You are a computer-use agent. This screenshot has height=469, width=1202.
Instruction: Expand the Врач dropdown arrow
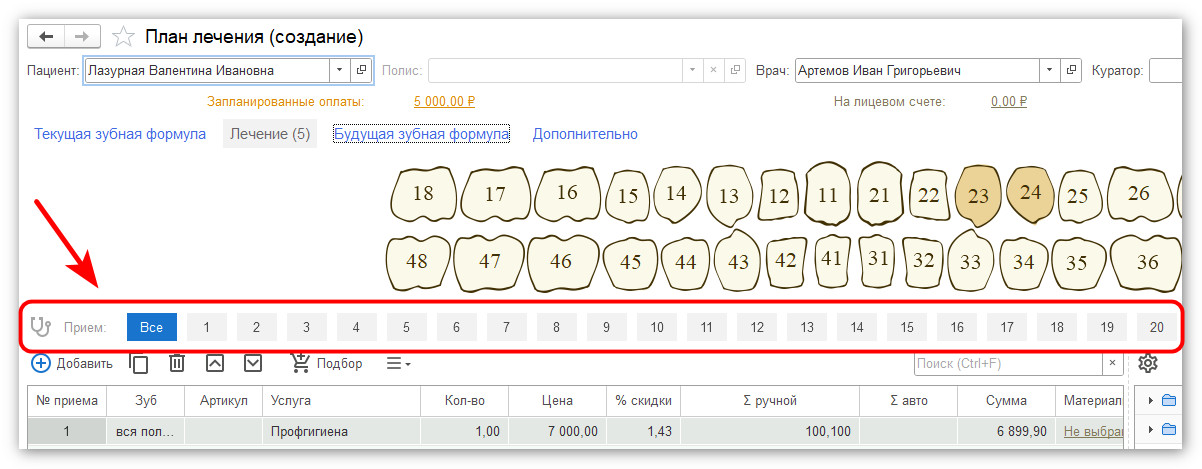[x=1049, y=71]
